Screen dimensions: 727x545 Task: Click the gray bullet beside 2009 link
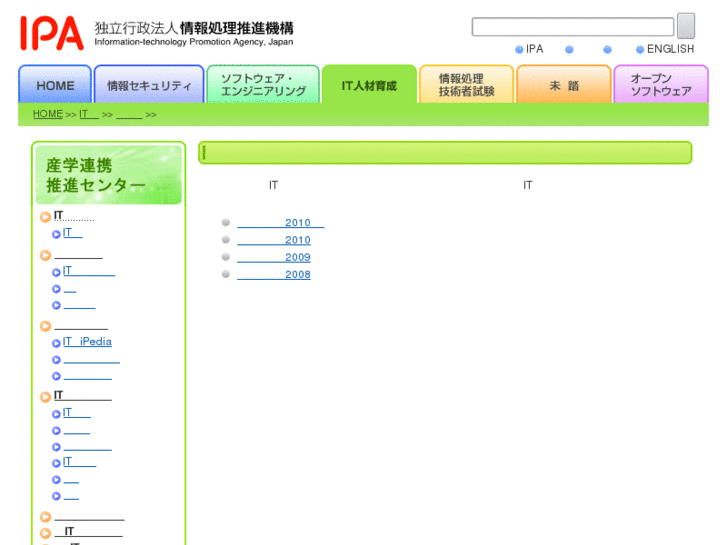[x=226, y=257]
